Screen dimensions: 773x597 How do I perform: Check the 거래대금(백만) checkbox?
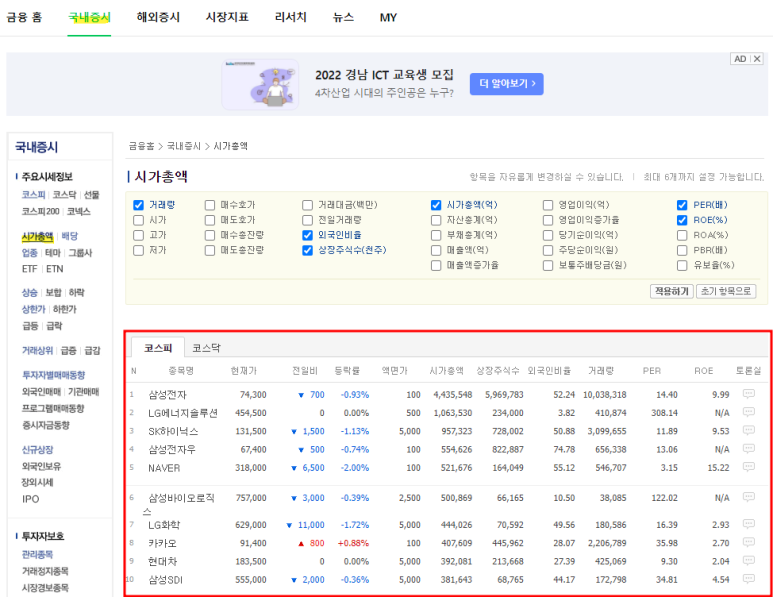[308, 205]
